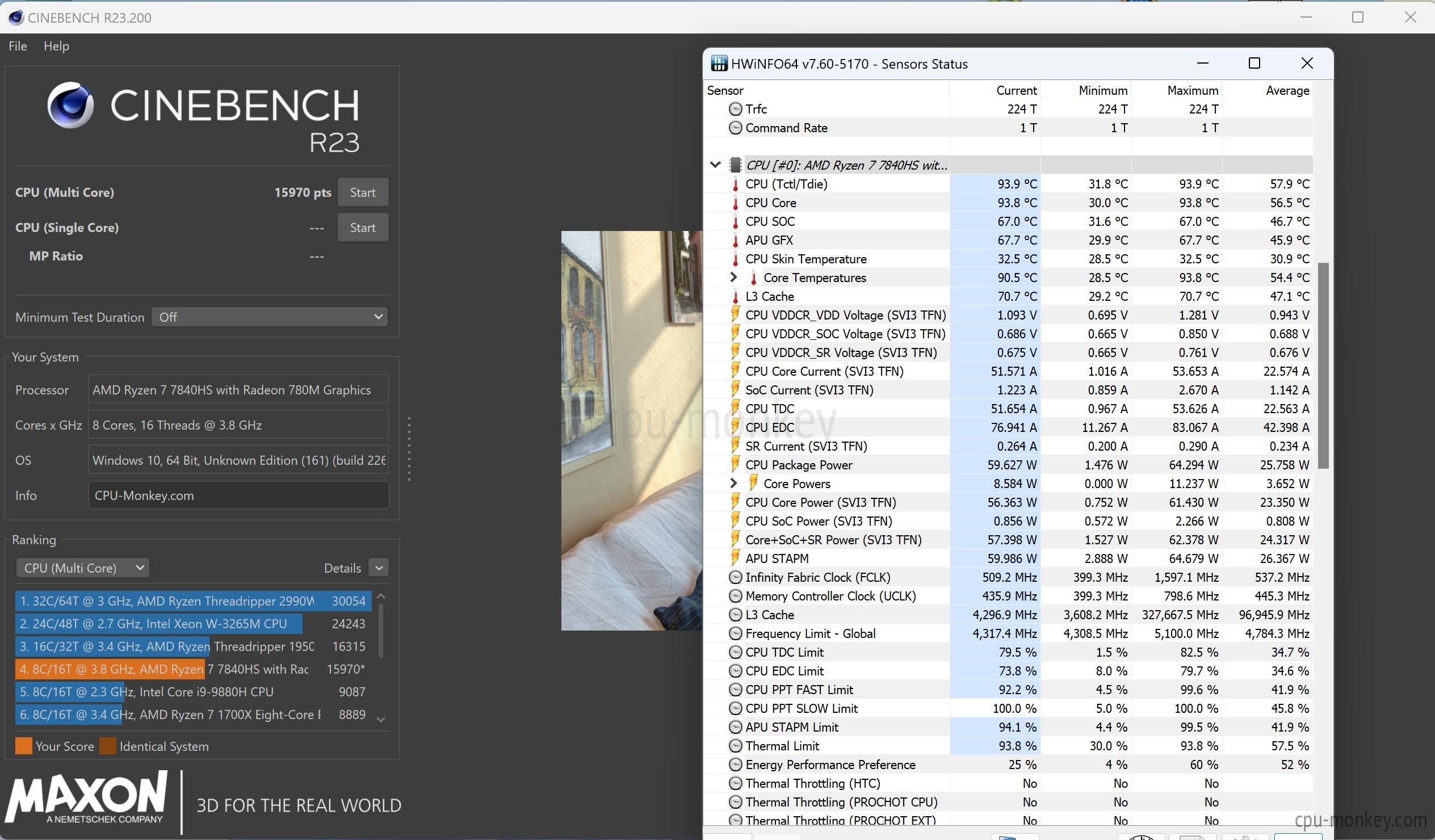Viewport: 1435px width, 840px height.
Task: Click the lightning icon for CPU TDC
Action: pyautogui.click(x=735, y=409)
